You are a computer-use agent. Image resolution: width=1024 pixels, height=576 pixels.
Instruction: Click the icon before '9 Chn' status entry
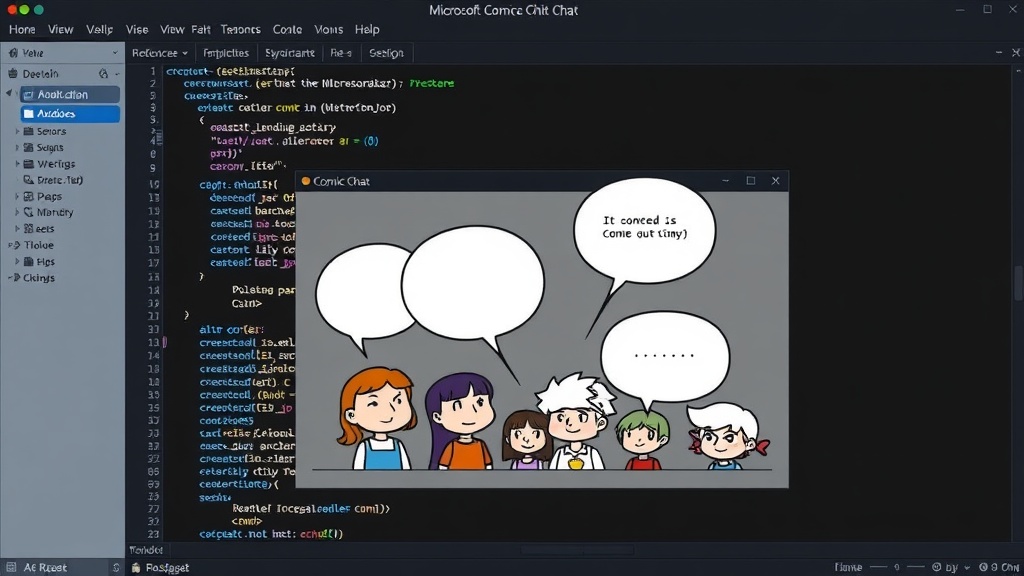984,568
